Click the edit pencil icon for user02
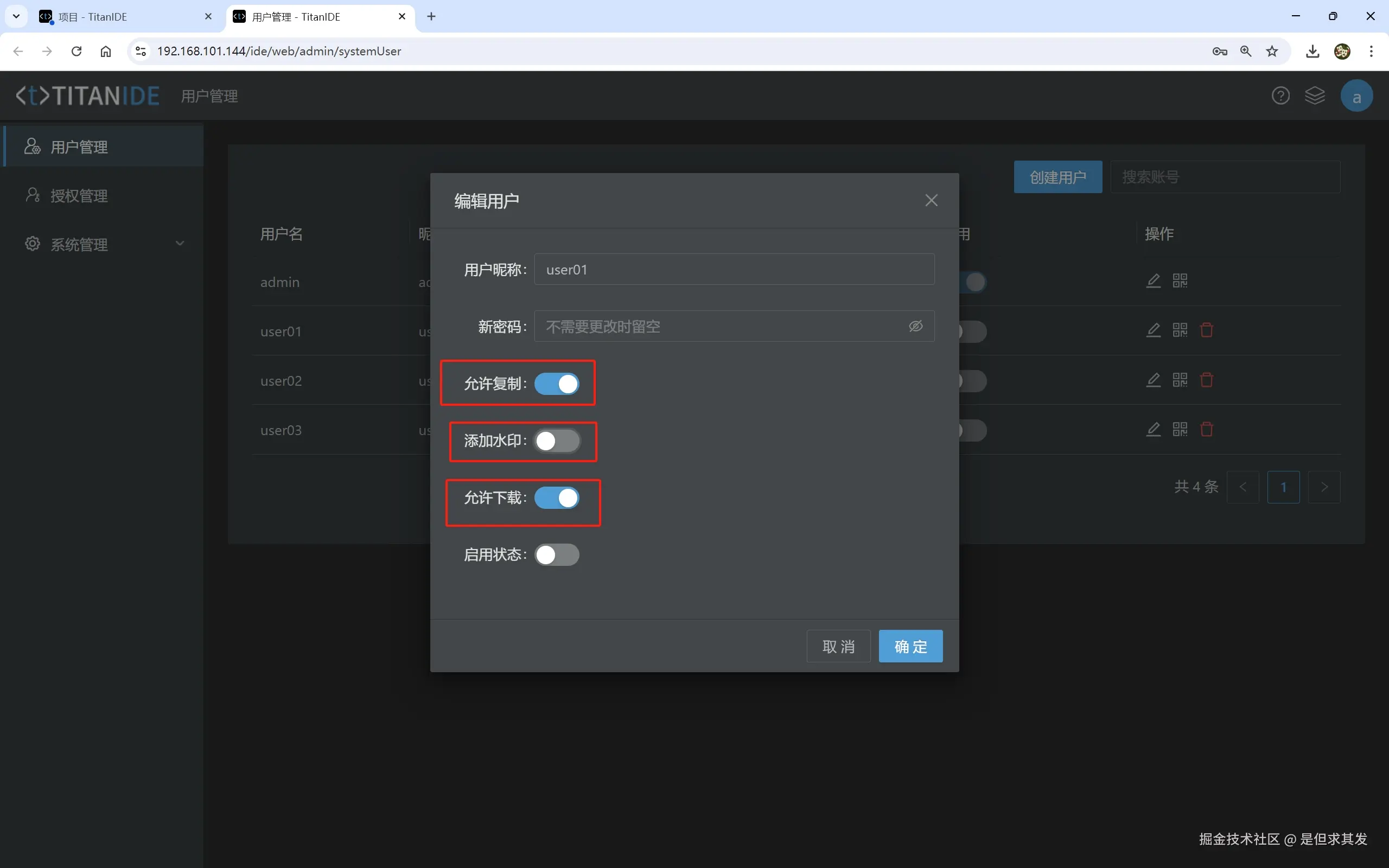The width and height of the screenshot is (1389, 868). pos(1153,380)
